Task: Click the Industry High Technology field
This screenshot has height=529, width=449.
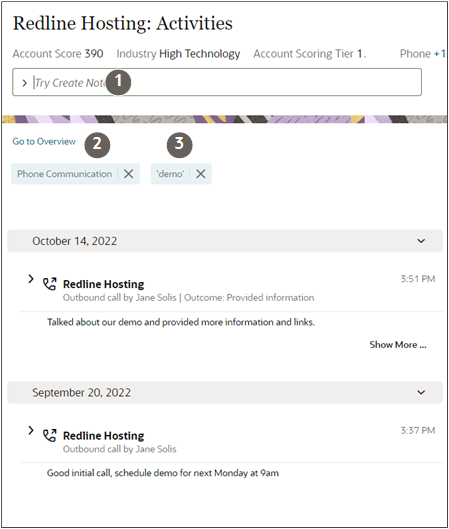Action: point(178,54)
